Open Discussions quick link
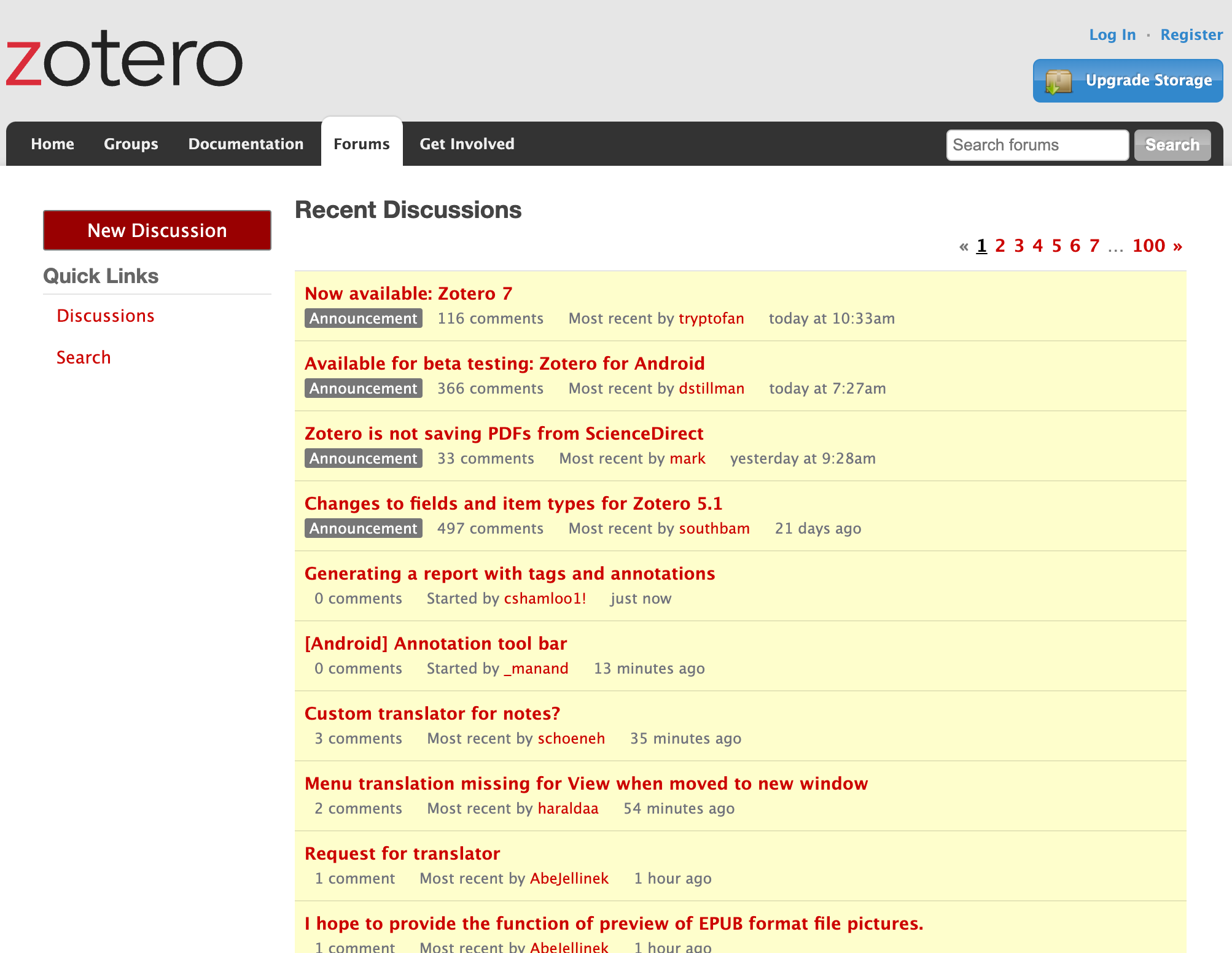Screen dimensions: 1232x953 tap(106, 316)
